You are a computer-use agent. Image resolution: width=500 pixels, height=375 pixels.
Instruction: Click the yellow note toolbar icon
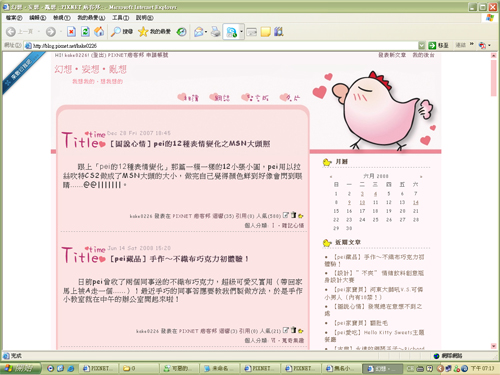tap(266, 32)
